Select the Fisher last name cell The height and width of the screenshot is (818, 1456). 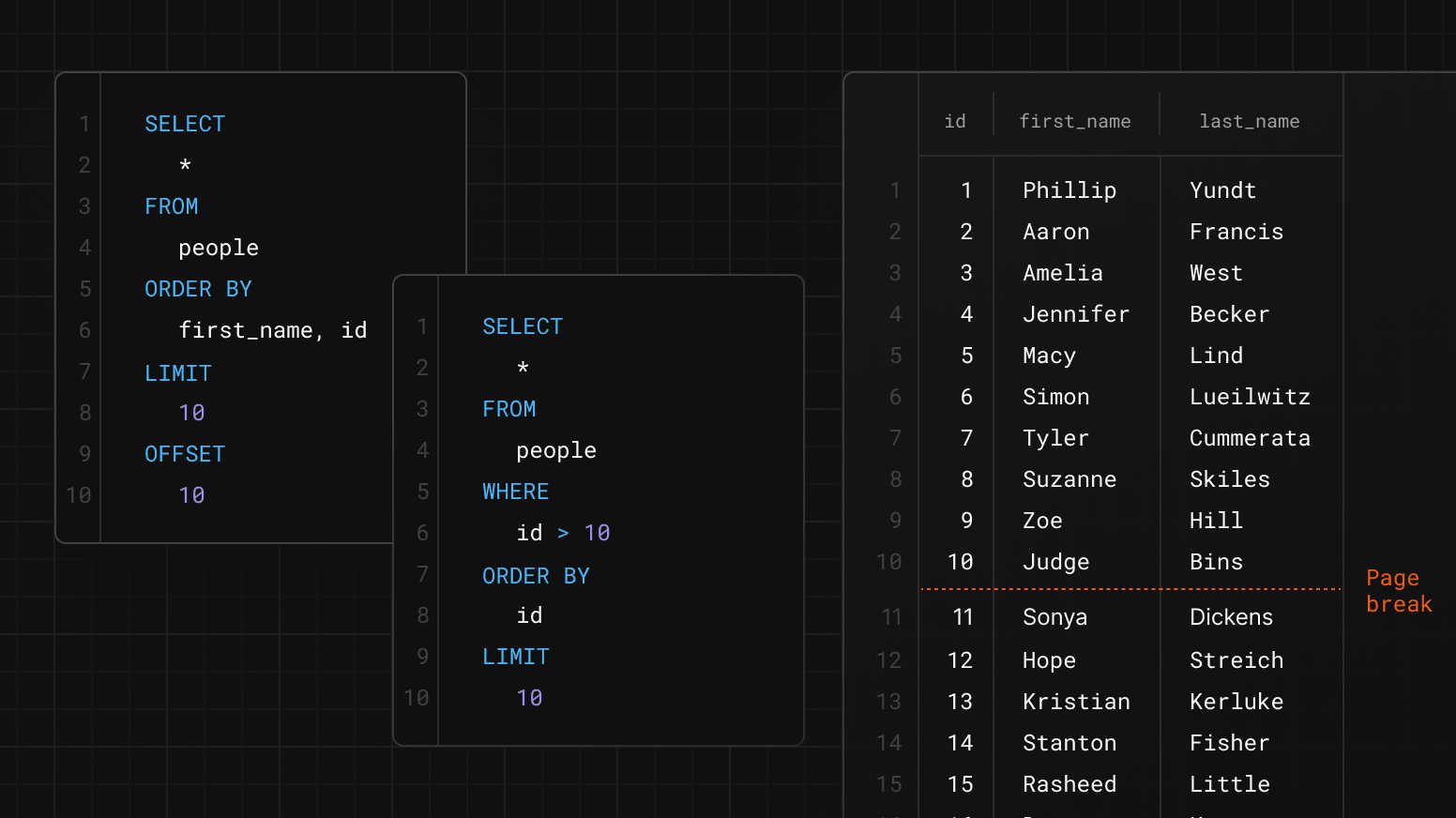coord(1229,743)
